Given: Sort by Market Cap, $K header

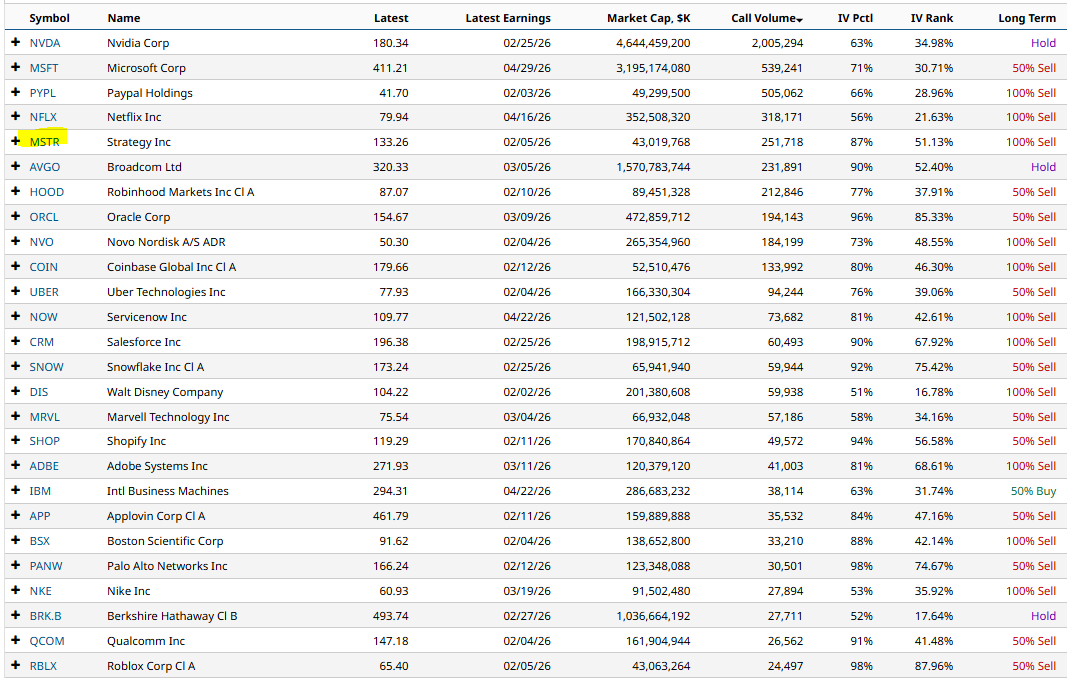Looking at the screenshot, I should [x=649, y=18].
